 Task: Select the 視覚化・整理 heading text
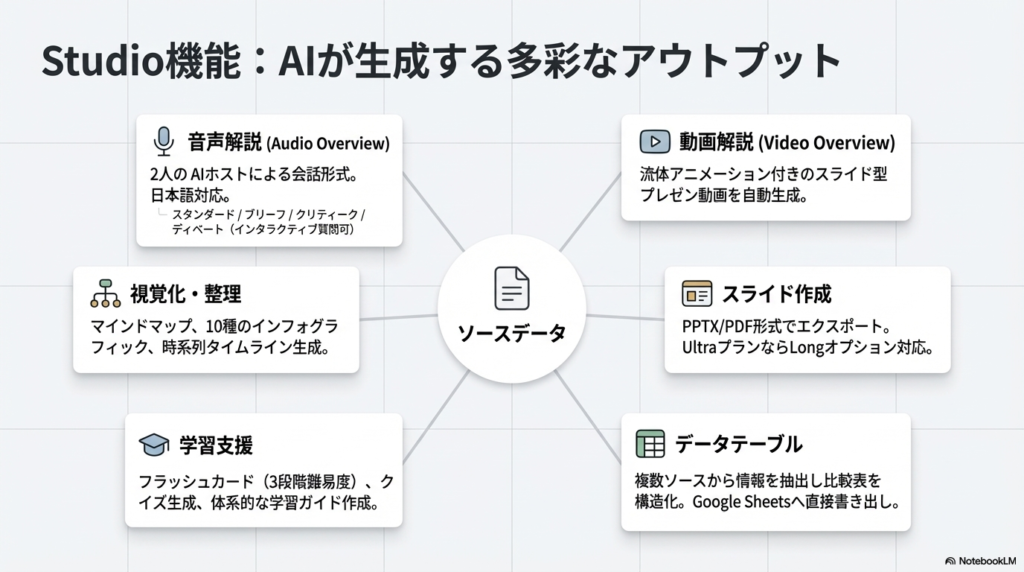click(185, 294)
